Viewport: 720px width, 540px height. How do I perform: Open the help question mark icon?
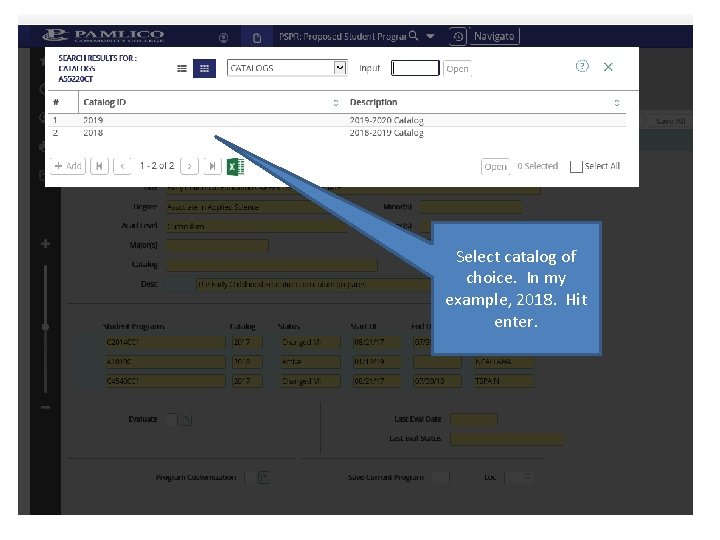pos(582,66)
